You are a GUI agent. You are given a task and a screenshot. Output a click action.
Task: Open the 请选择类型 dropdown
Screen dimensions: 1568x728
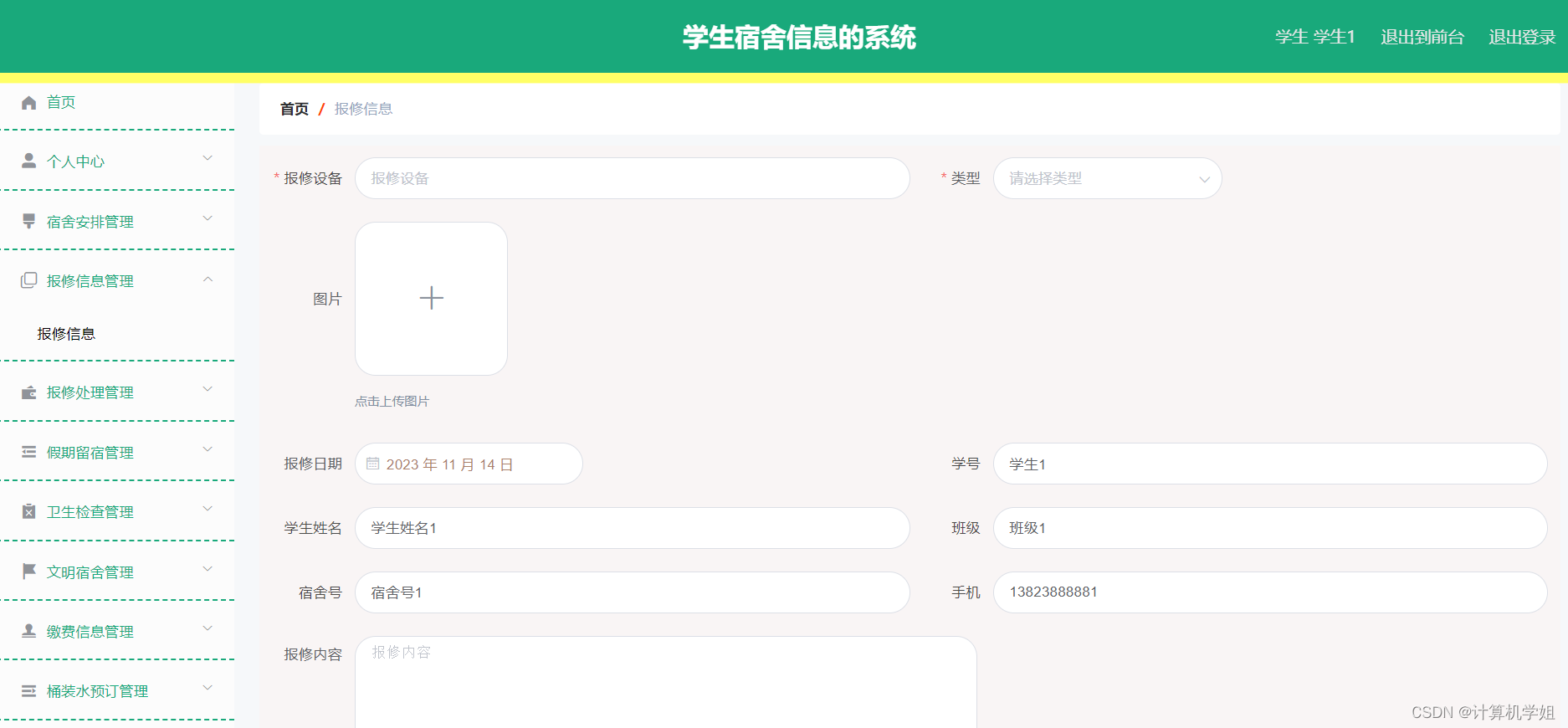pyautogui.click(x=1107, y=178)
